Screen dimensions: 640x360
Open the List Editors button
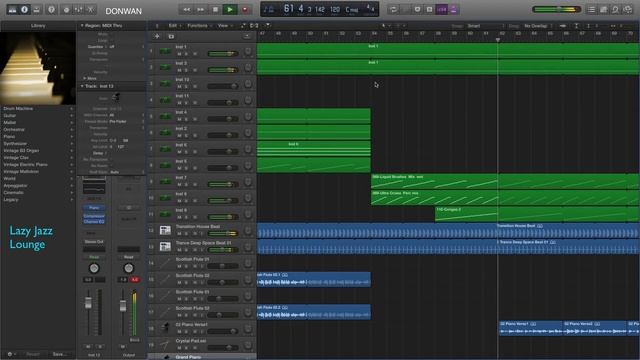[x=591, y=10]
